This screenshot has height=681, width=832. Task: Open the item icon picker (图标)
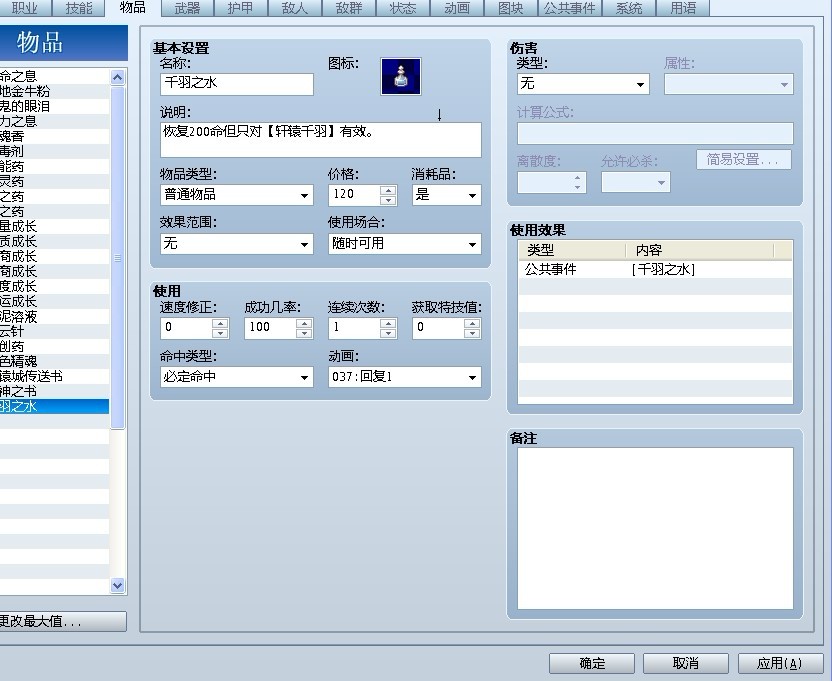401,76
